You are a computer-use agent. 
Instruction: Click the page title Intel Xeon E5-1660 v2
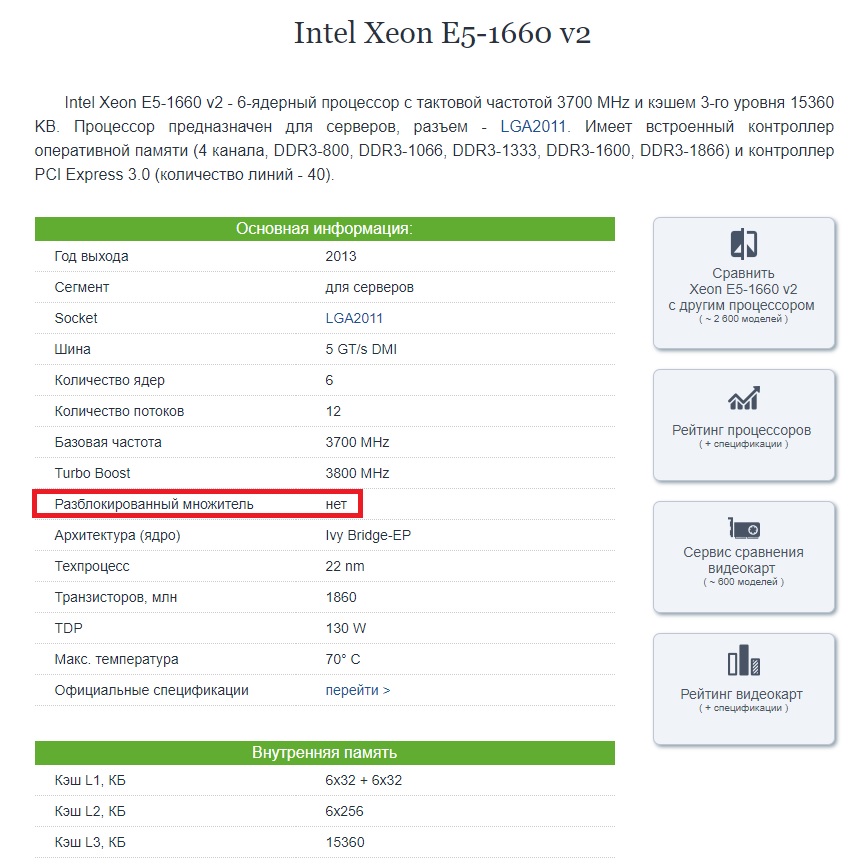[x=442, y=33]
